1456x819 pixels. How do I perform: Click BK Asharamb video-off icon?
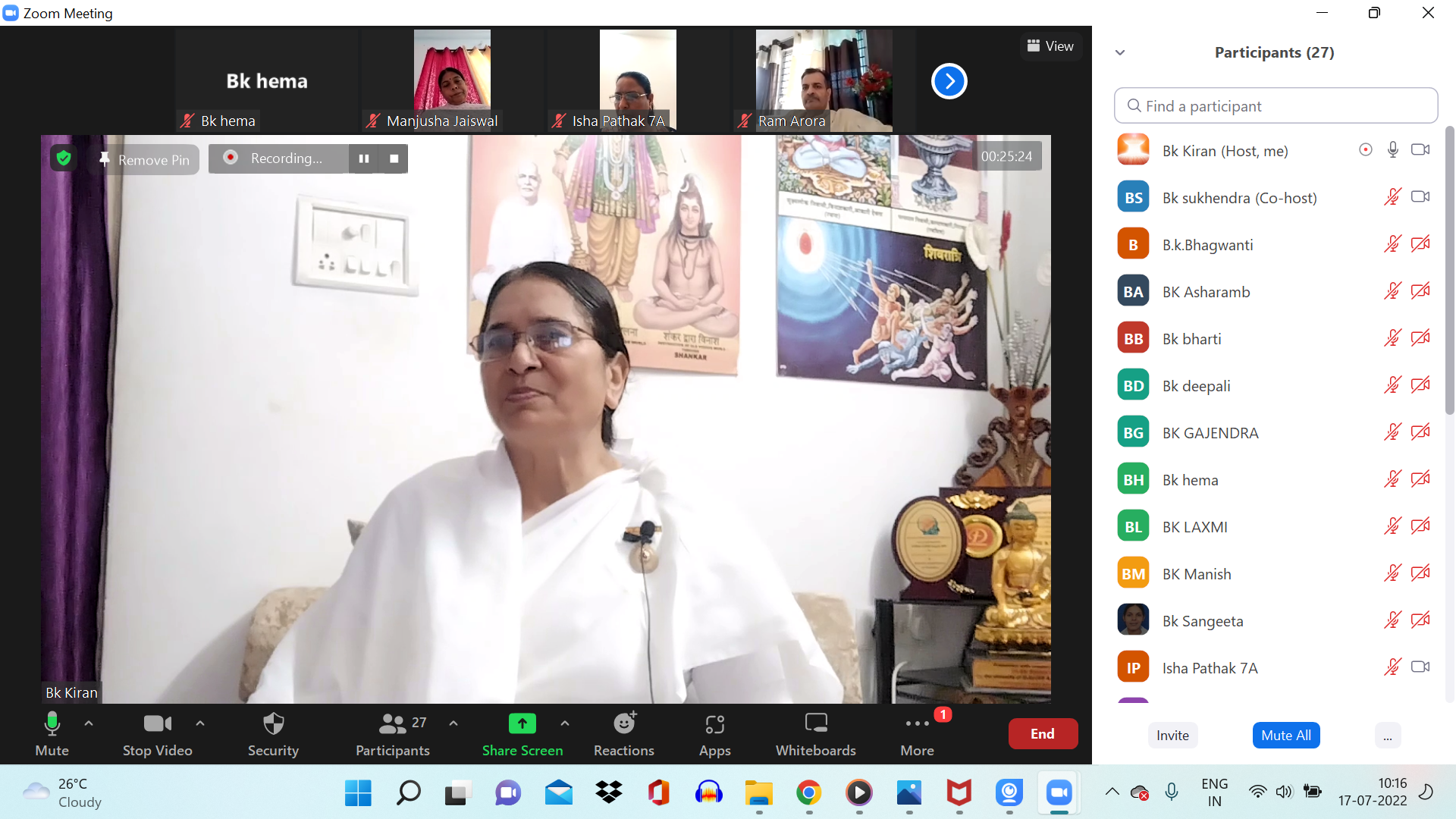coord(1420,291)
